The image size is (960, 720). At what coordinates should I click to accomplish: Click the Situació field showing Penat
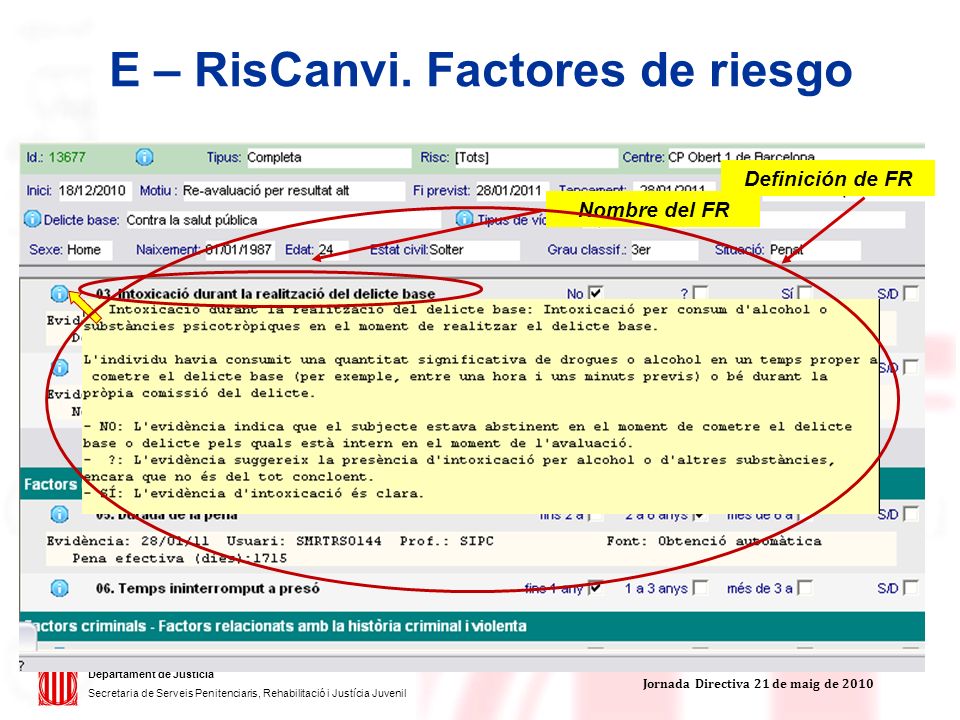(x=815, y=250)
